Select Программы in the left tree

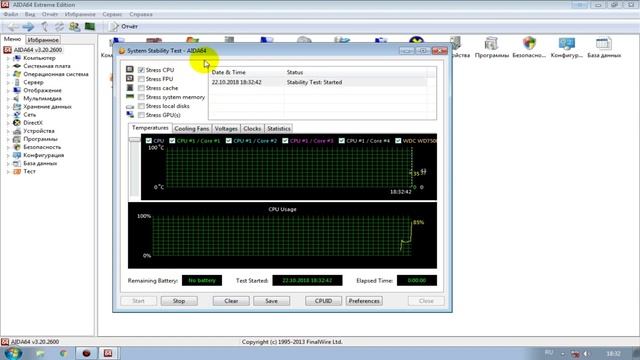click(40, 139)
